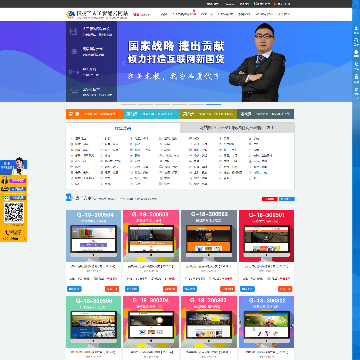
Task: Click blue button next to the QQ icon
Action: [x=18, y=189]
